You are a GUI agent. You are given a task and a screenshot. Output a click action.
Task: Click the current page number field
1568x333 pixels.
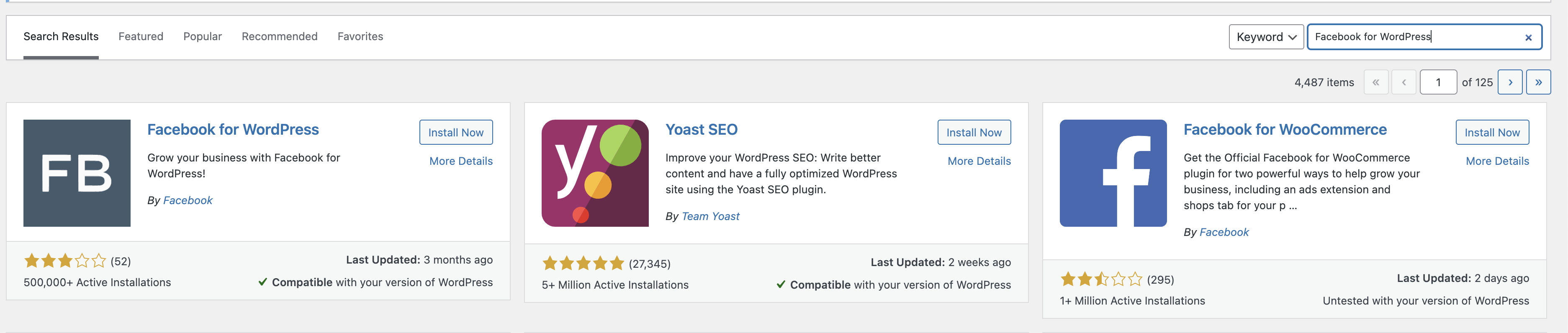tap(1438, 82)
